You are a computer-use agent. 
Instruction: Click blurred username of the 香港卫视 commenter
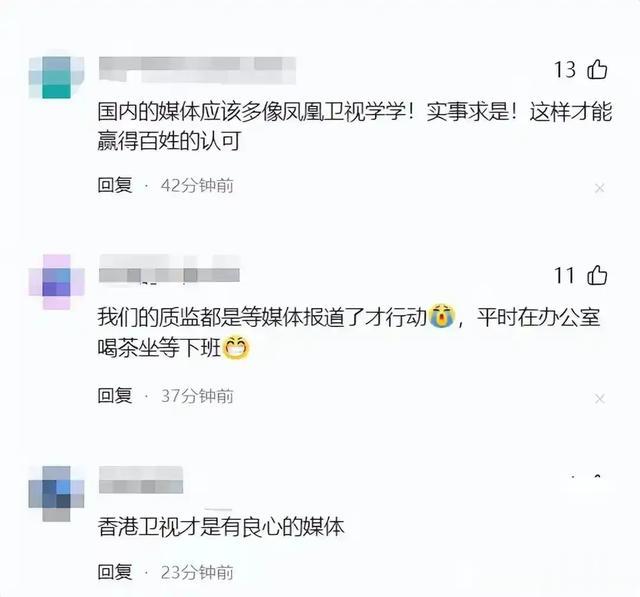point(141,480)
